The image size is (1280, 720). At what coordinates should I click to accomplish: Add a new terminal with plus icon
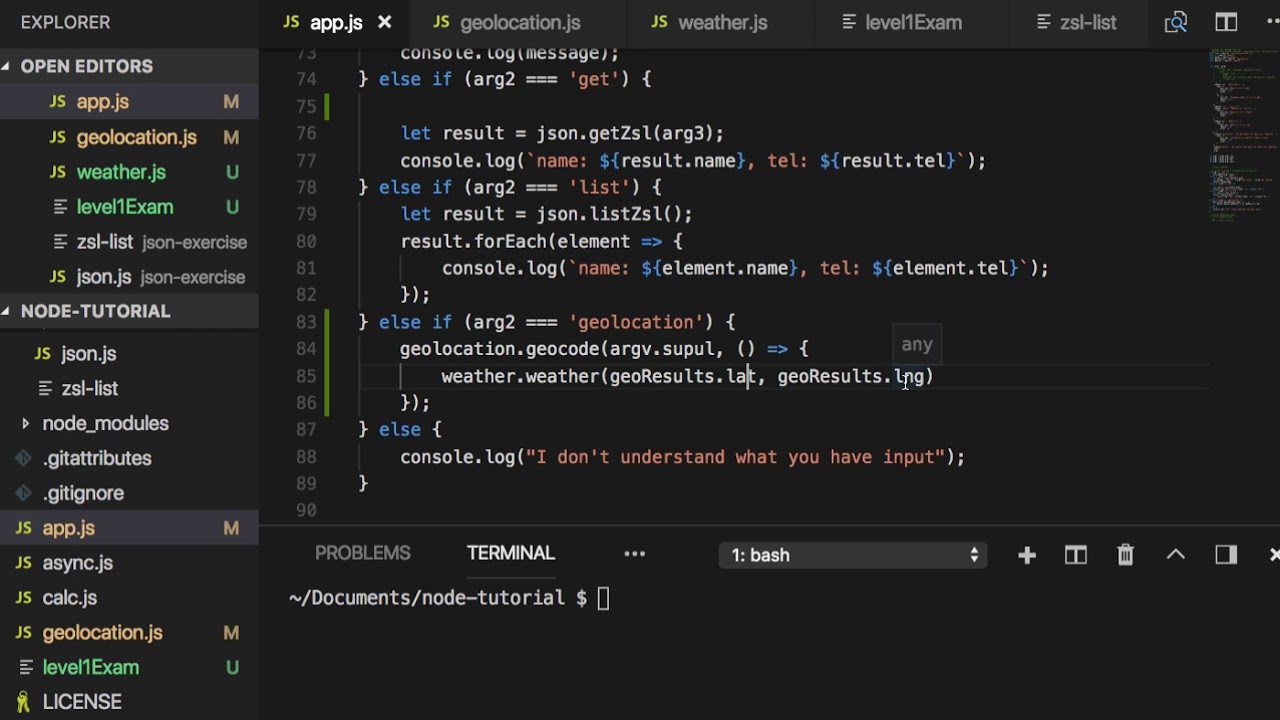[x=1027, y=555]
